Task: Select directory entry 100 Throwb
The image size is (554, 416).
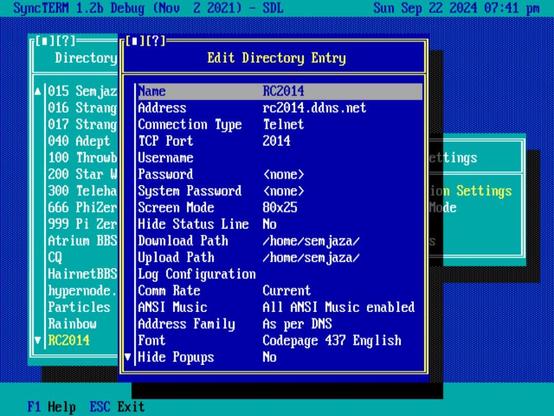Action: [x=82, y=158]
